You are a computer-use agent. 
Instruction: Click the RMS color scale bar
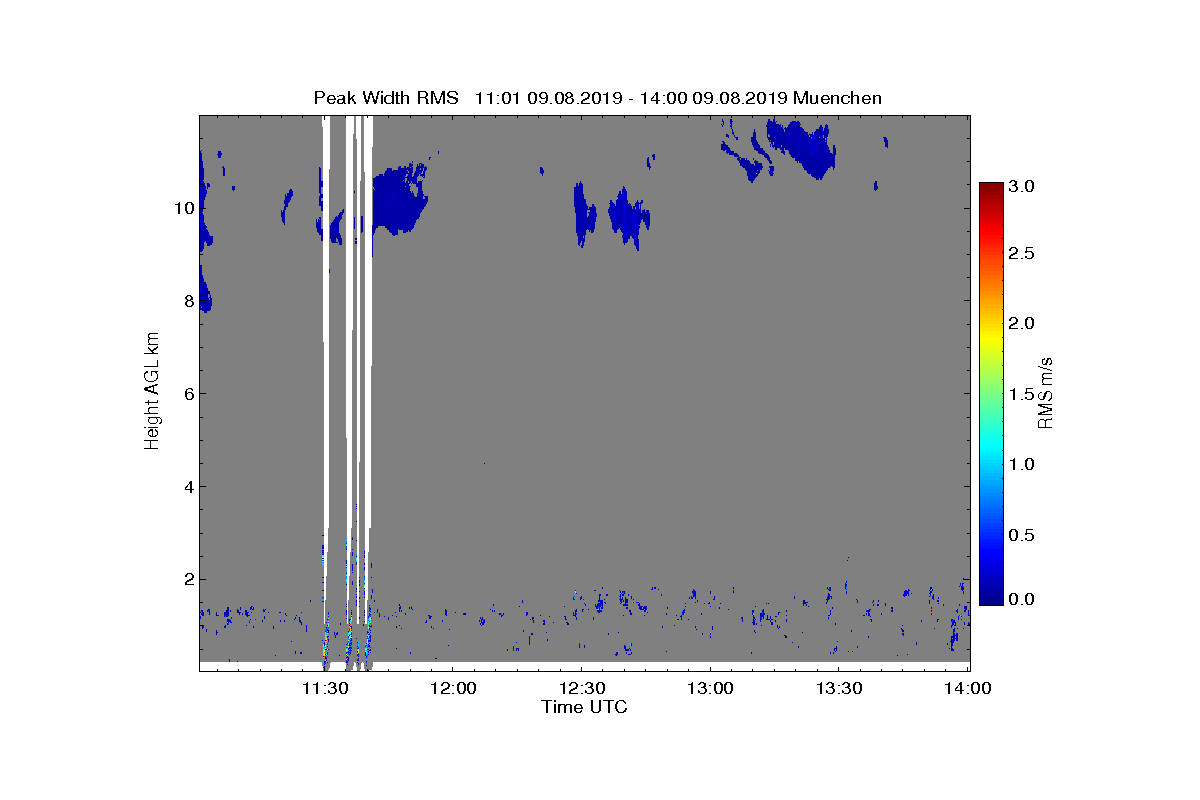click(991, 393)
